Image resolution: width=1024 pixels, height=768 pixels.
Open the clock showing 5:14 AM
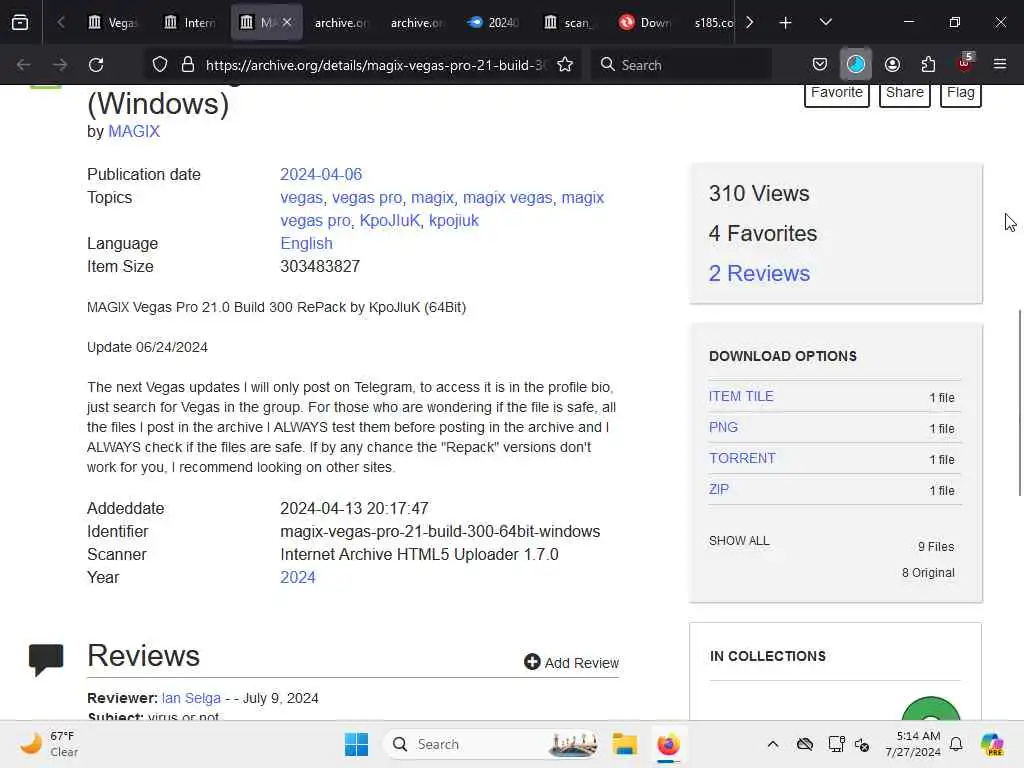pos(913,744)
